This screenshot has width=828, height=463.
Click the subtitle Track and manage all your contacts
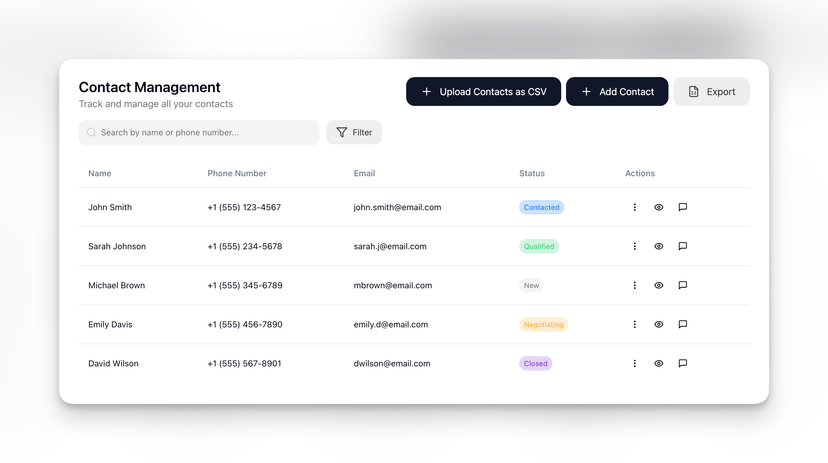pos(156,104)
